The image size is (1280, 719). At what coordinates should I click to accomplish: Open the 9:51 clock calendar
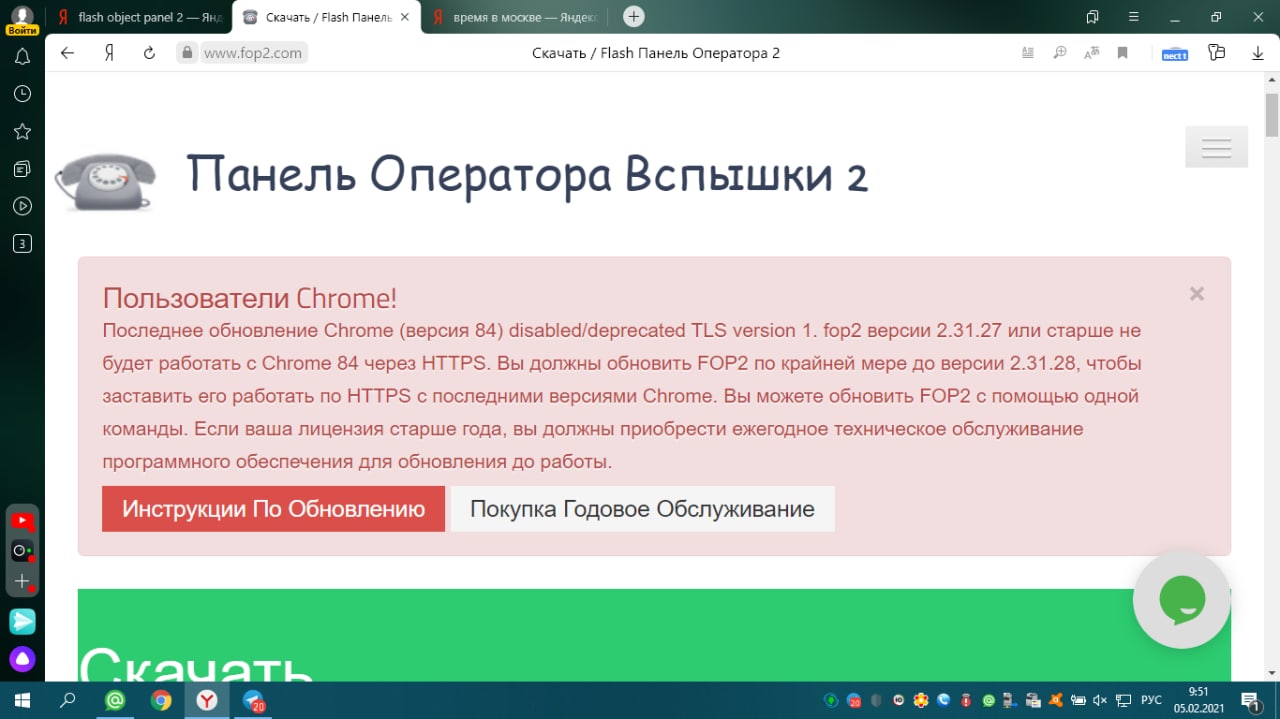click(1198, 700)
